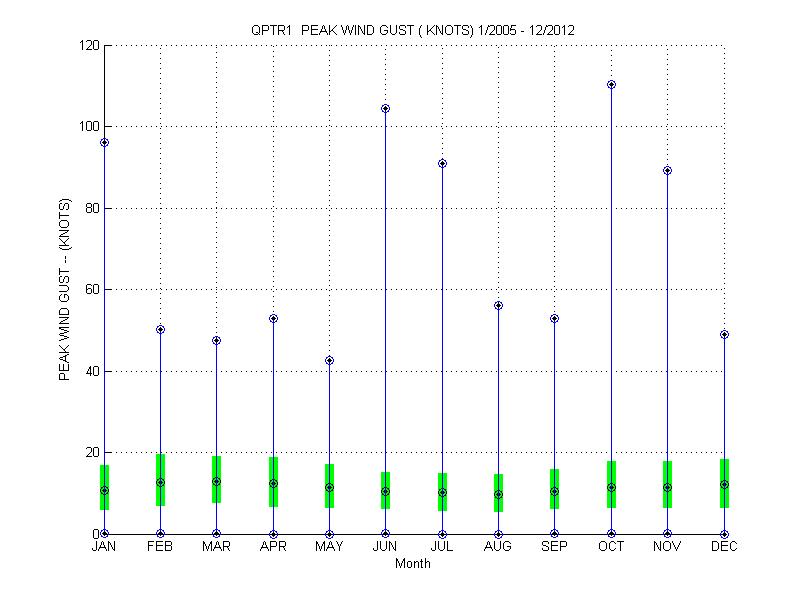Click the 120 y-axis tick label
Screen dimensions: 800x600
[89, 45]
